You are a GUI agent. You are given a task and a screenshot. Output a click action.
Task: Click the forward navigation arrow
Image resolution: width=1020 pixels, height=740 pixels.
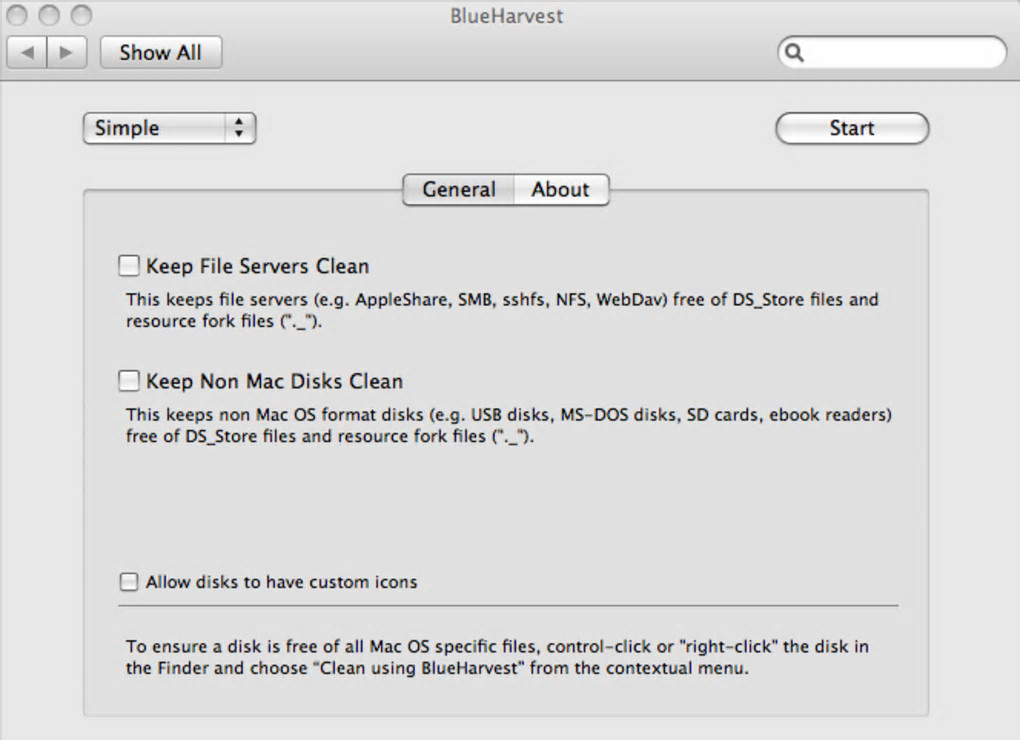coord(66,53)
